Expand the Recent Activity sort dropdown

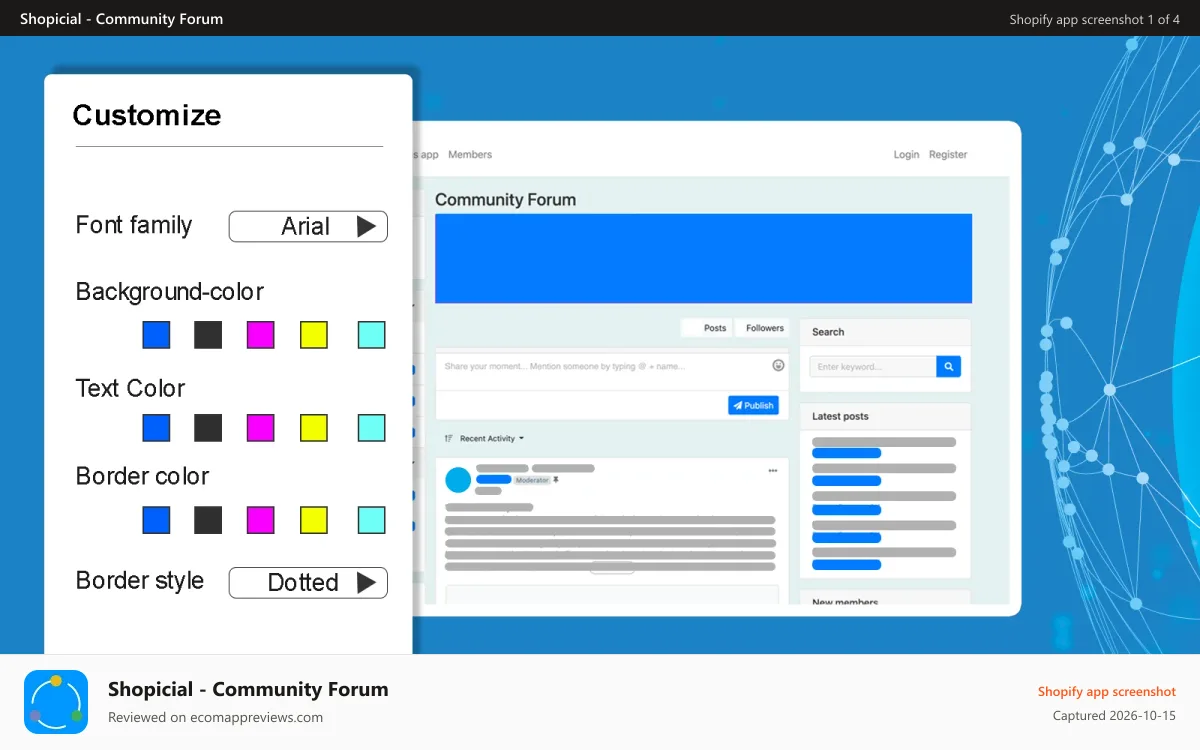tap(484, 438)
